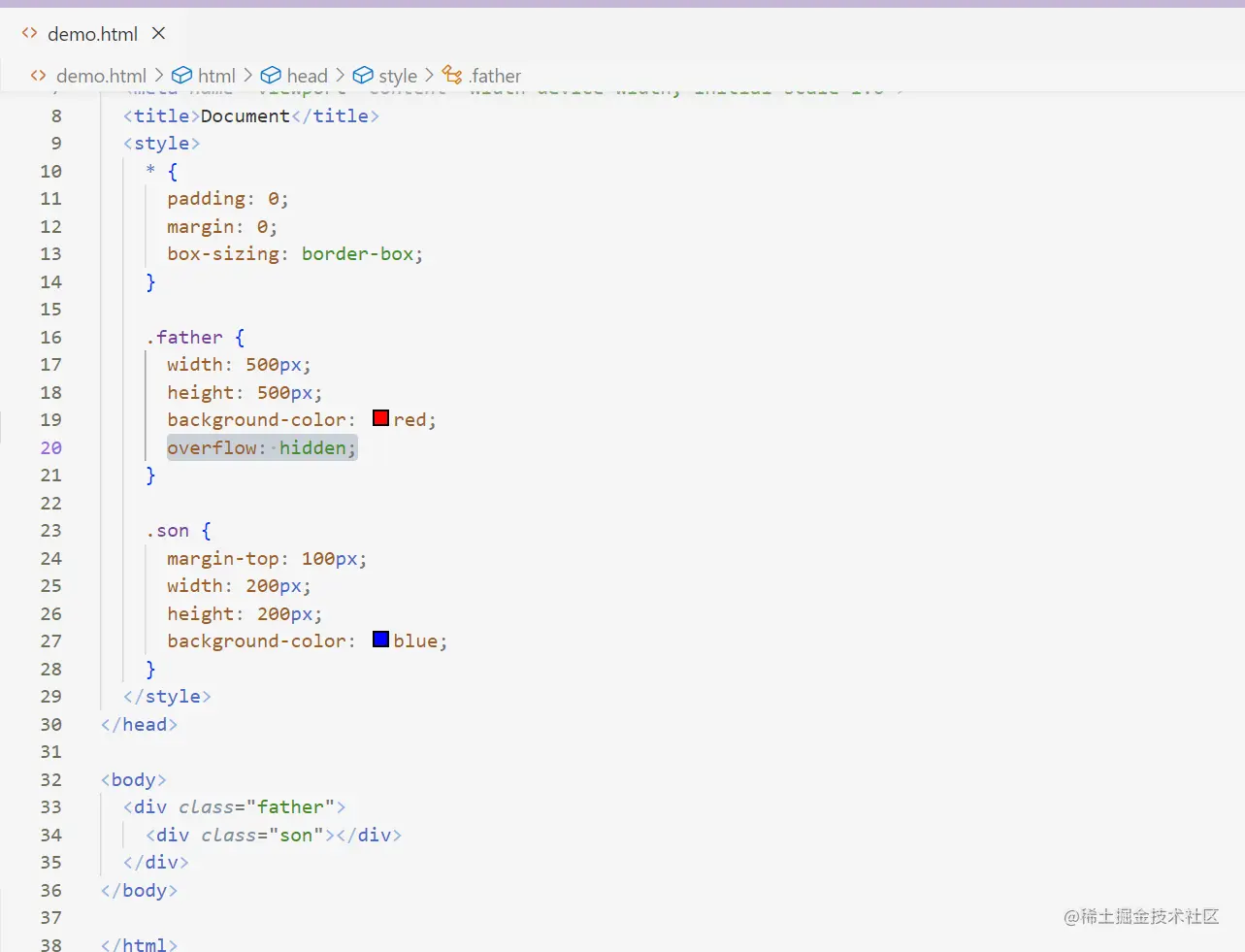1245x952 pixels.
Task: Click the 'margin: 0;' declaration
Action: (222, 227)
